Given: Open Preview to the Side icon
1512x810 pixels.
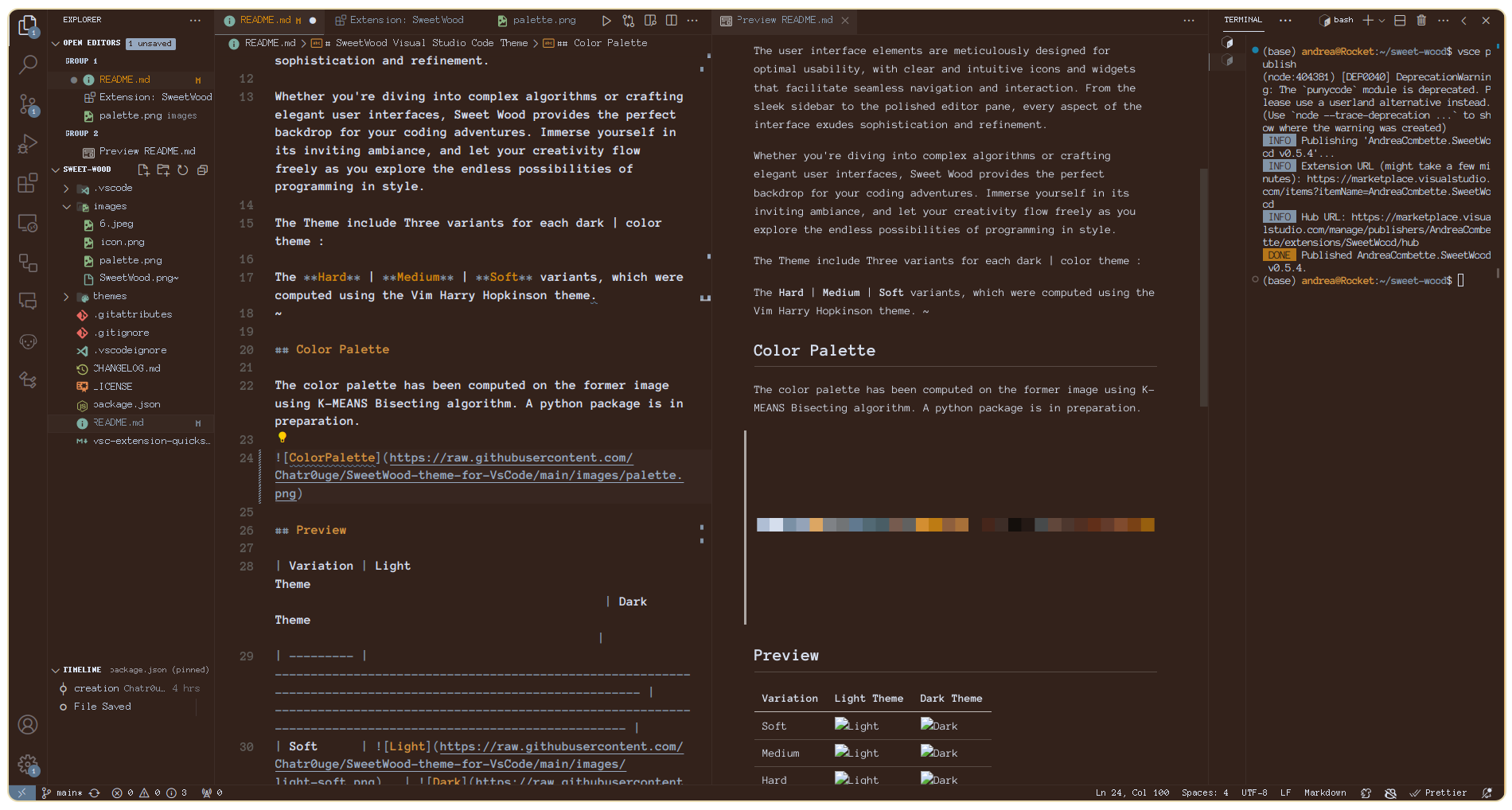Looking at the screenshot, I should click(x=650, y=21).
